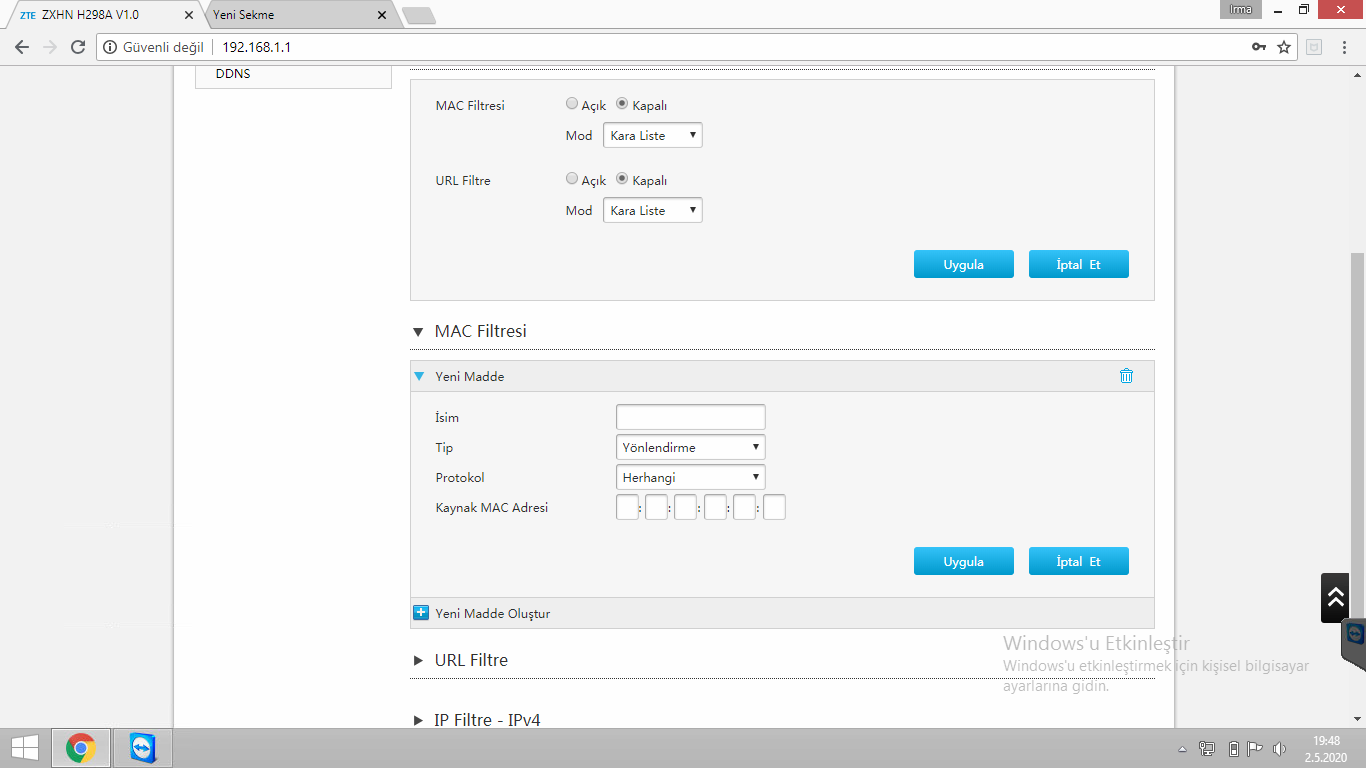Viewport: 1366px width, 768px height.
Task: Set MAC Filtresi to Kapalı
Action: point(622,103)
